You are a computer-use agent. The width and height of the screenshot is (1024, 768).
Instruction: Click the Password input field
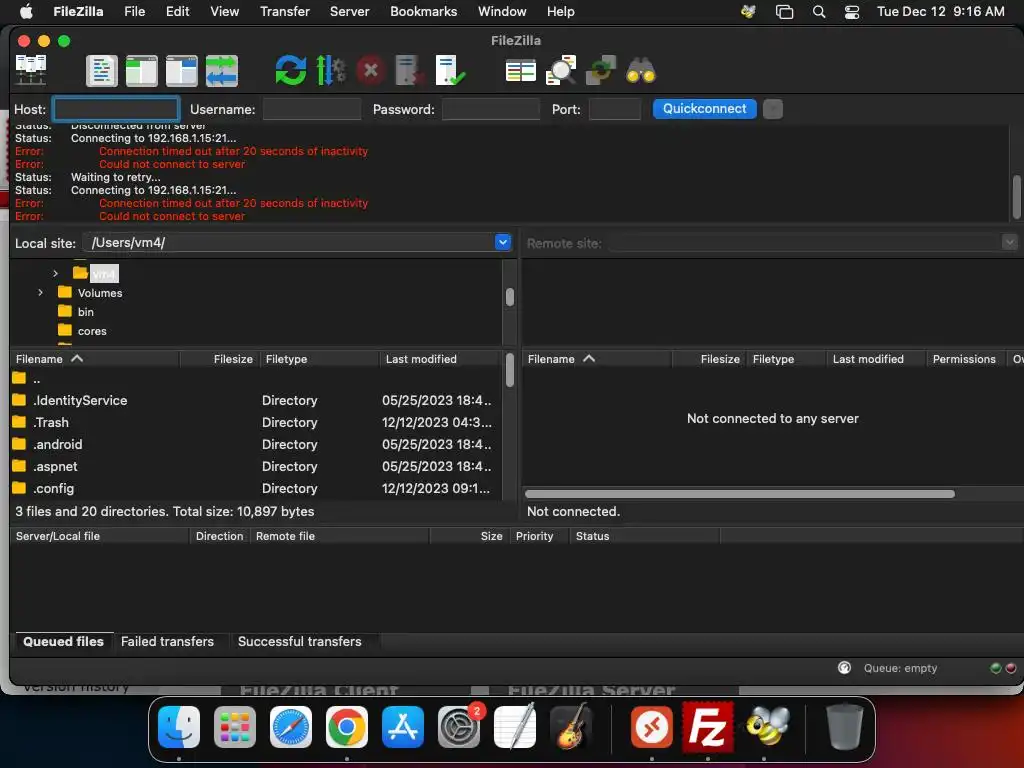[x=491, y=109]
